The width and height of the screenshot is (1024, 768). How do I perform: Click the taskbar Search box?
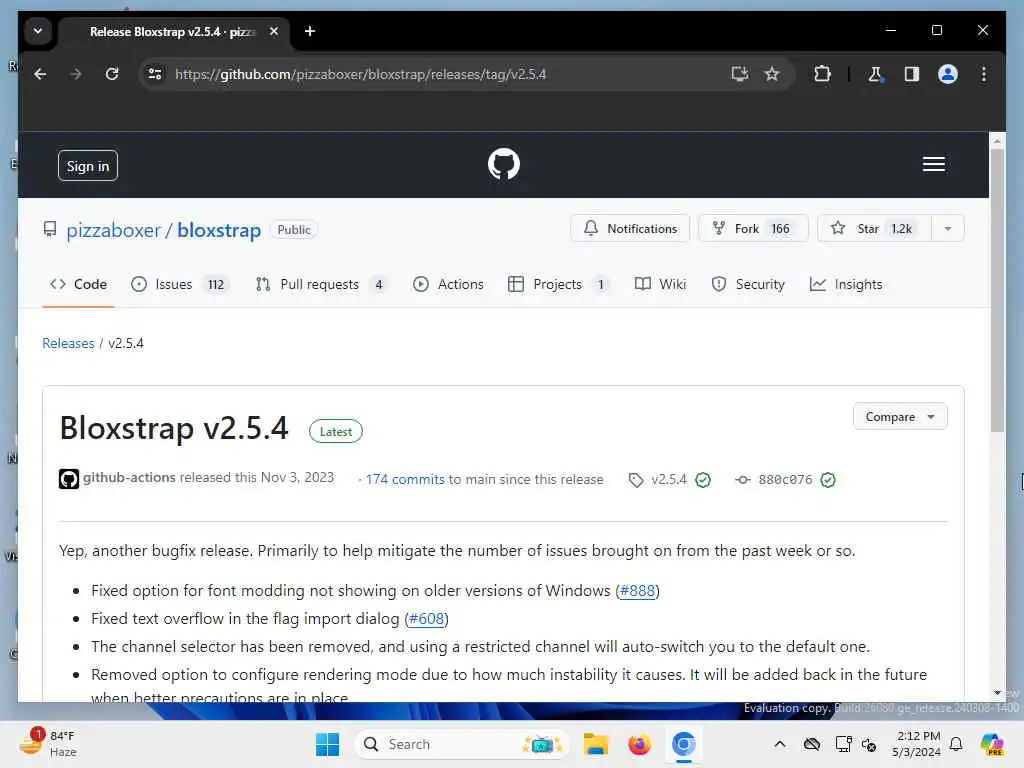click(x=461, y=744)
